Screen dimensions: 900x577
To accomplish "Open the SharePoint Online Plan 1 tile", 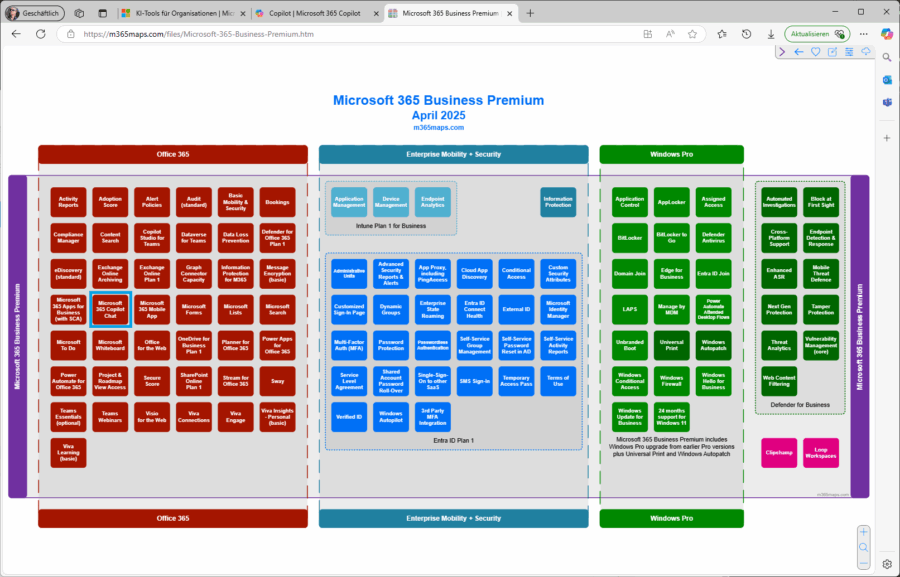I will [x=194, y=381].
